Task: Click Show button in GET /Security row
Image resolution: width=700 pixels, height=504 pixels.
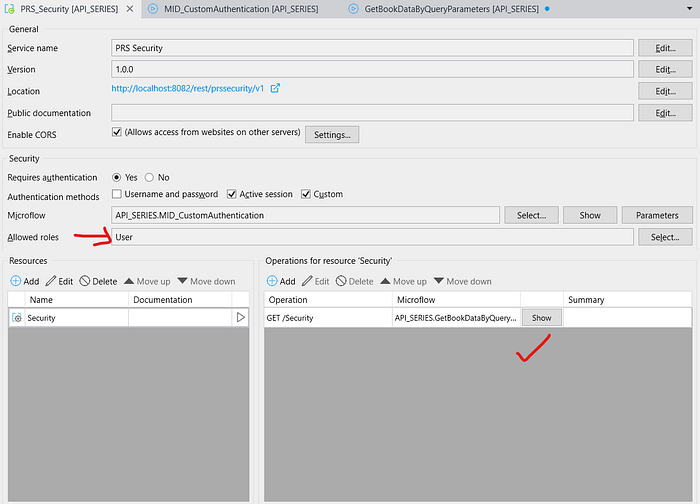Action: pyautogui.click(x=541, y=317)
